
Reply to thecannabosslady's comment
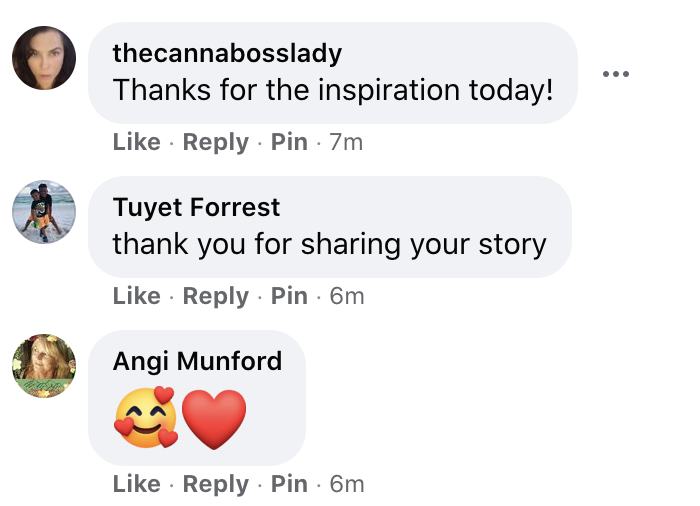coord(215,142)
